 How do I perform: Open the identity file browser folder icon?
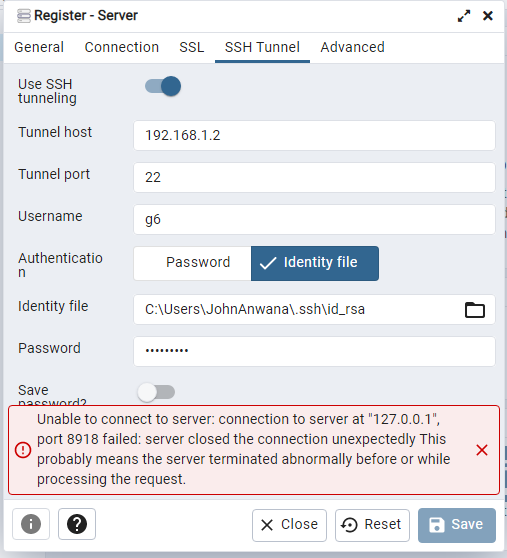tap(475, 310)
